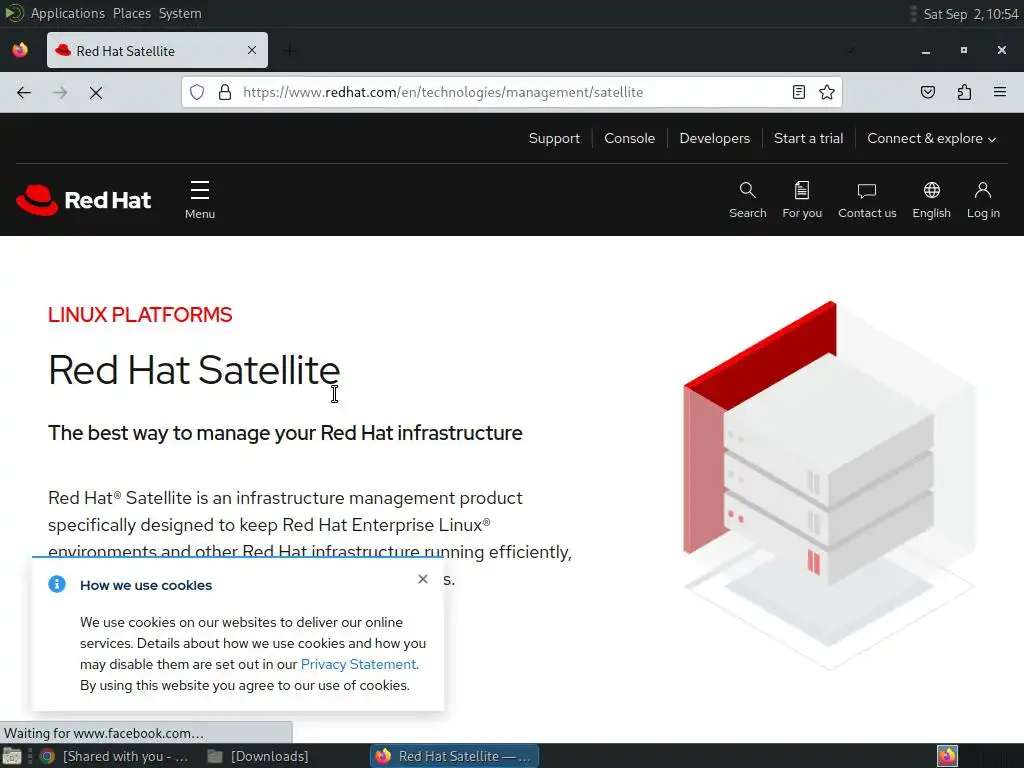The width and height of the screenshot is (1024, 768).
Task: Open Firefox hamburger application menu
Action: point(1000,92)
